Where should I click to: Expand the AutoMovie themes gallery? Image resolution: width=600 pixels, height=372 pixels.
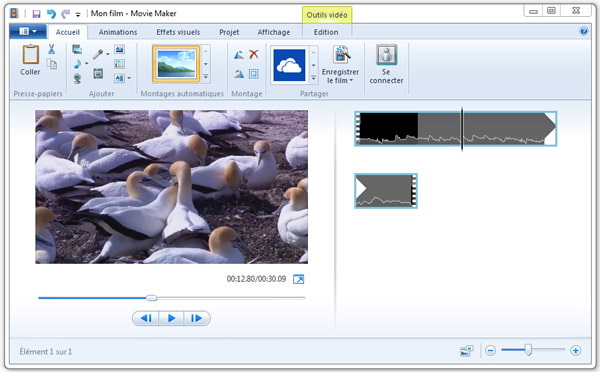click(x=205, y=77)
